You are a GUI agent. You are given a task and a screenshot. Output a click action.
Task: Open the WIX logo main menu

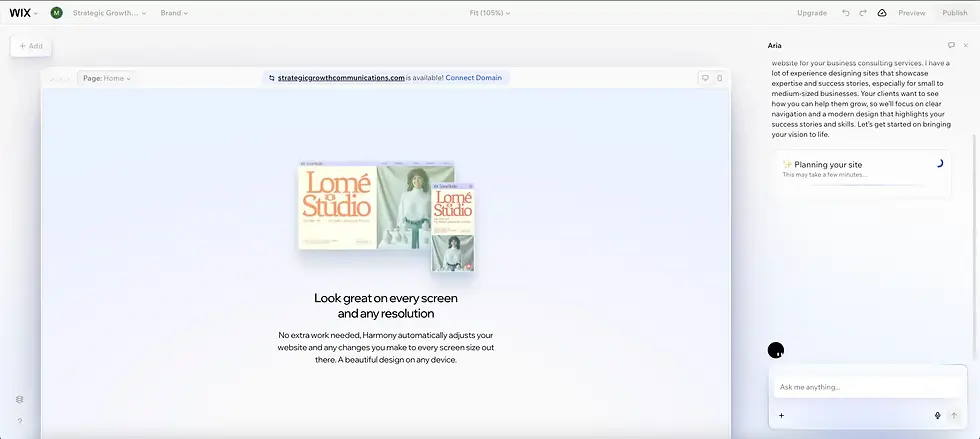click(x=23, y=13)
